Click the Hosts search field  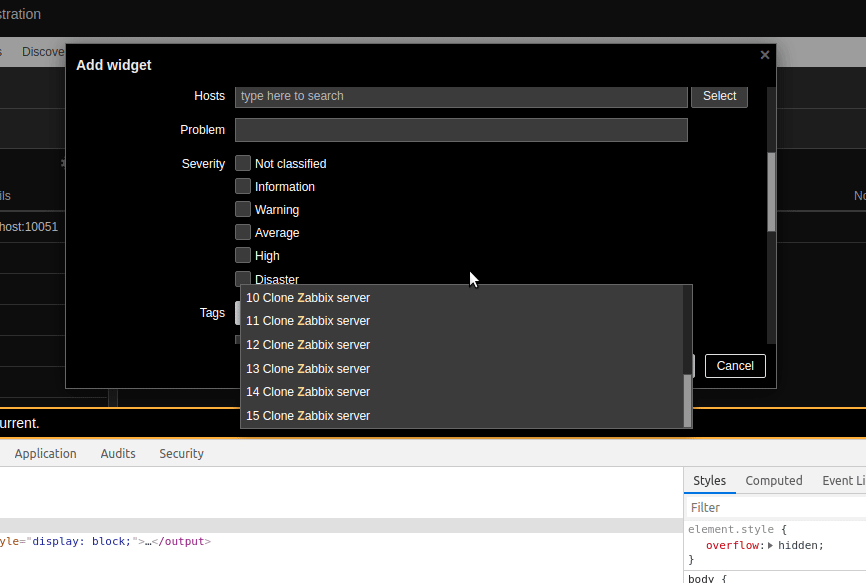461,96
